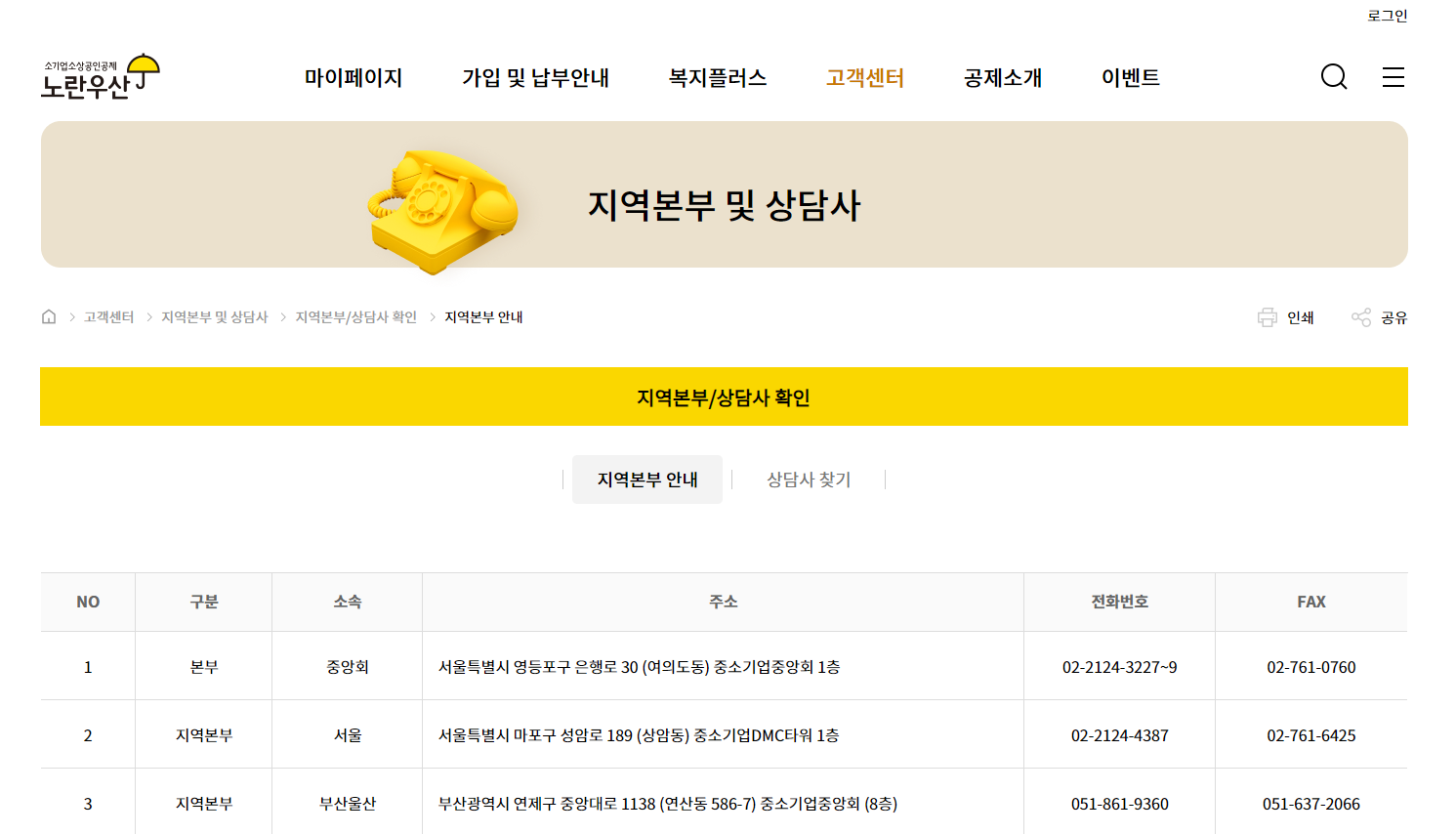1456x834 pixels.
Task: Open the 복지플러스 menu
Action: coord(718,77)
